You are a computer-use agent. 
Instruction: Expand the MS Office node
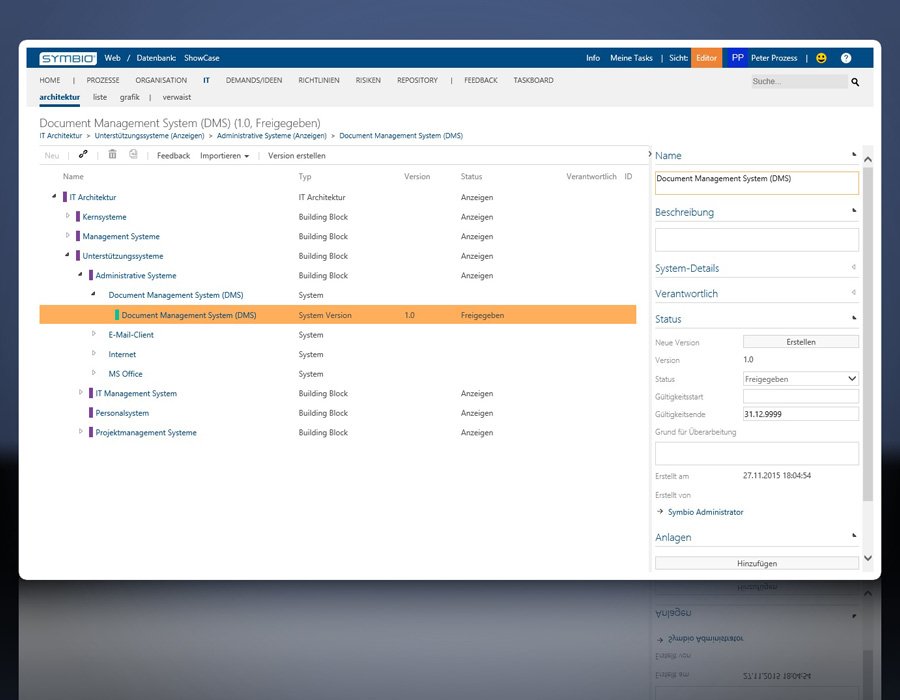94,372
